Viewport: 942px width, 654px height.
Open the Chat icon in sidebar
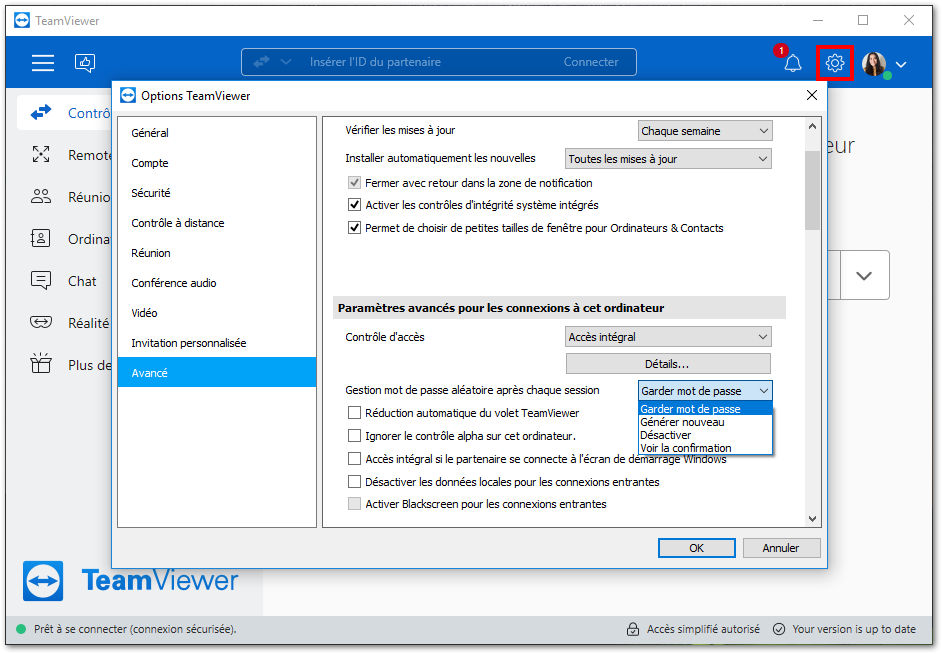(x=41, y=280)
